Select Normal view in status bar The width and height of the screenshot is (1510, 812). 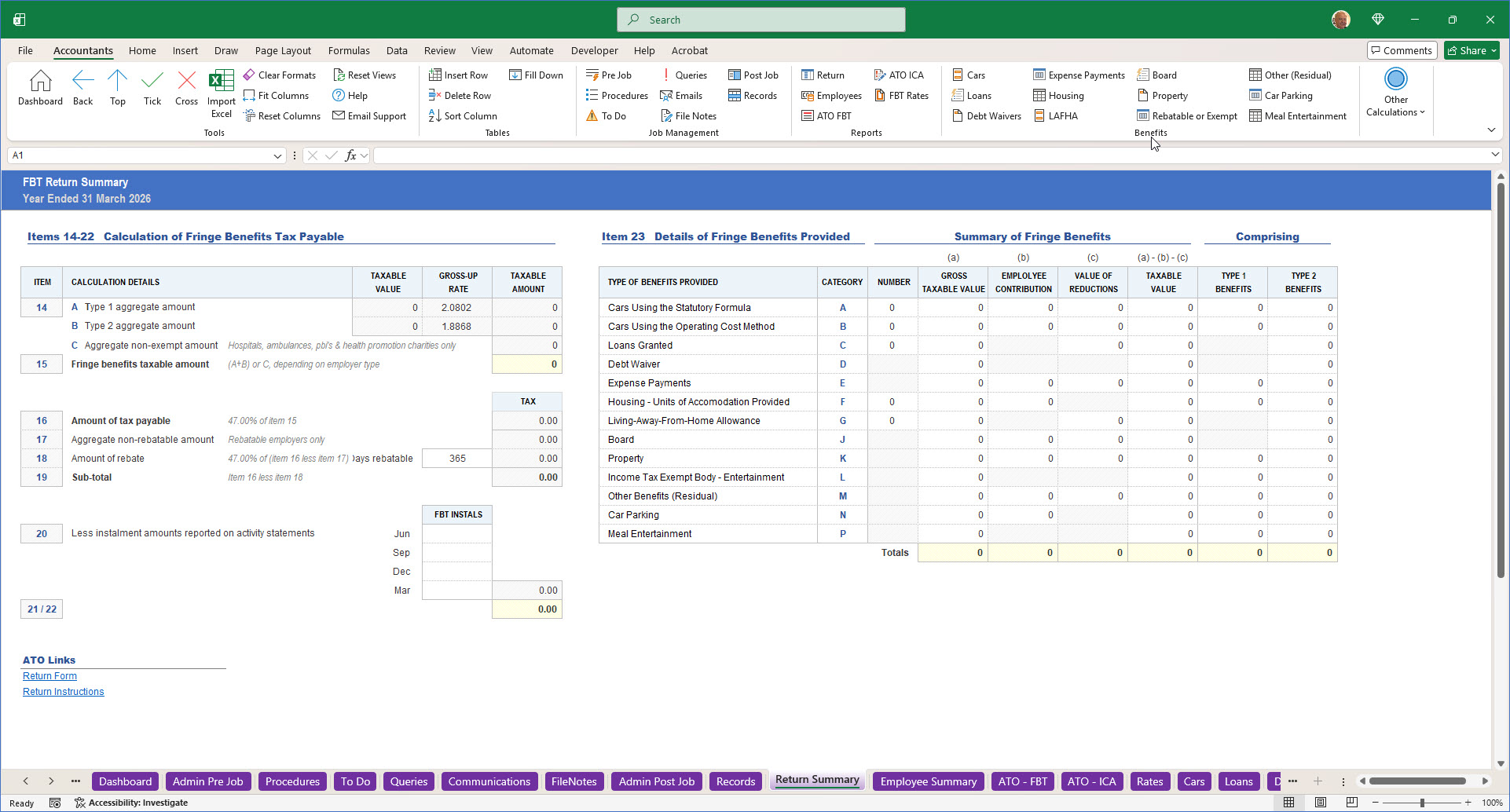[1289, 803]
